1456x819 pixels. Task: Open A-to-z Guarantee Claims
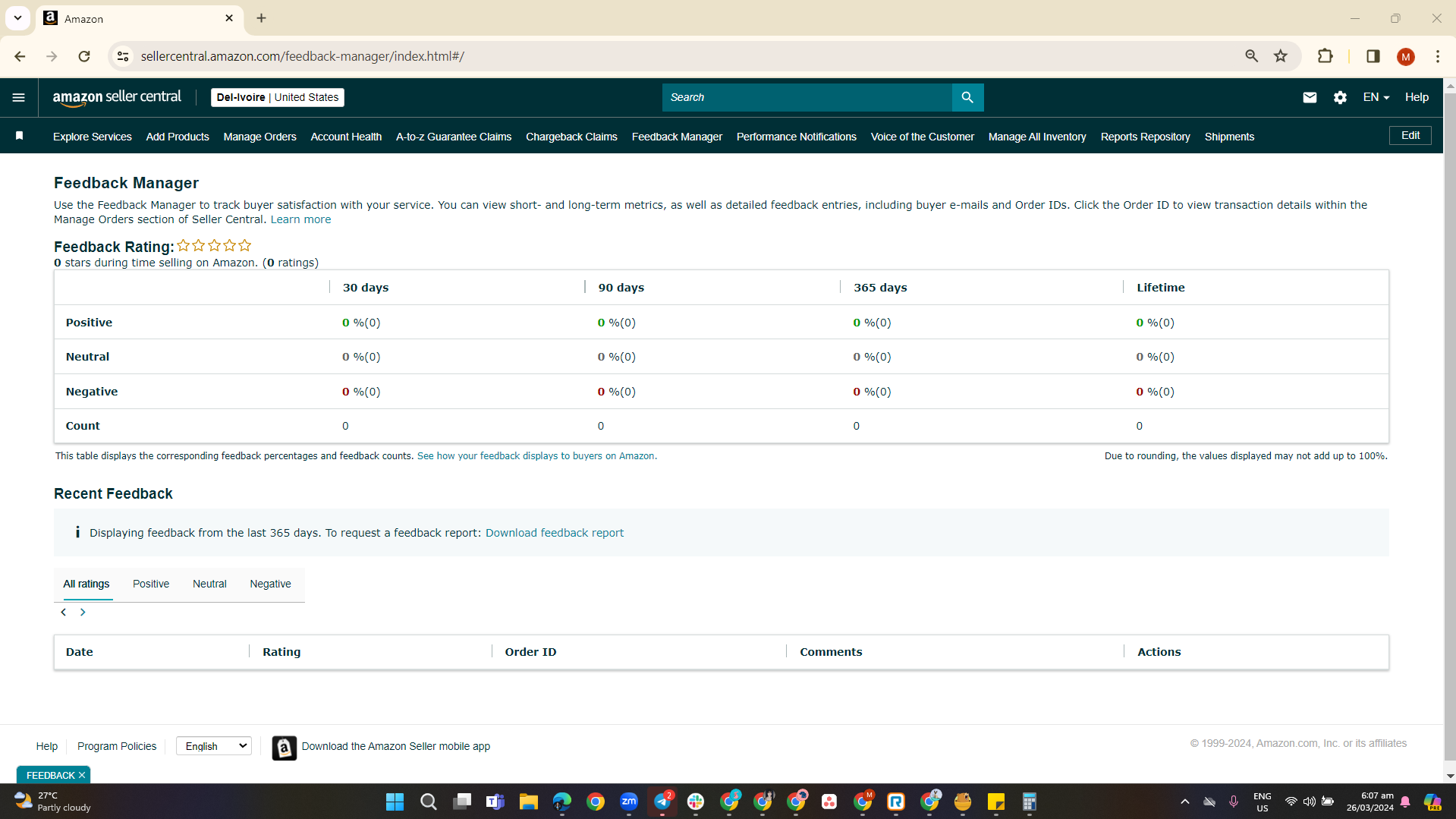454,137
